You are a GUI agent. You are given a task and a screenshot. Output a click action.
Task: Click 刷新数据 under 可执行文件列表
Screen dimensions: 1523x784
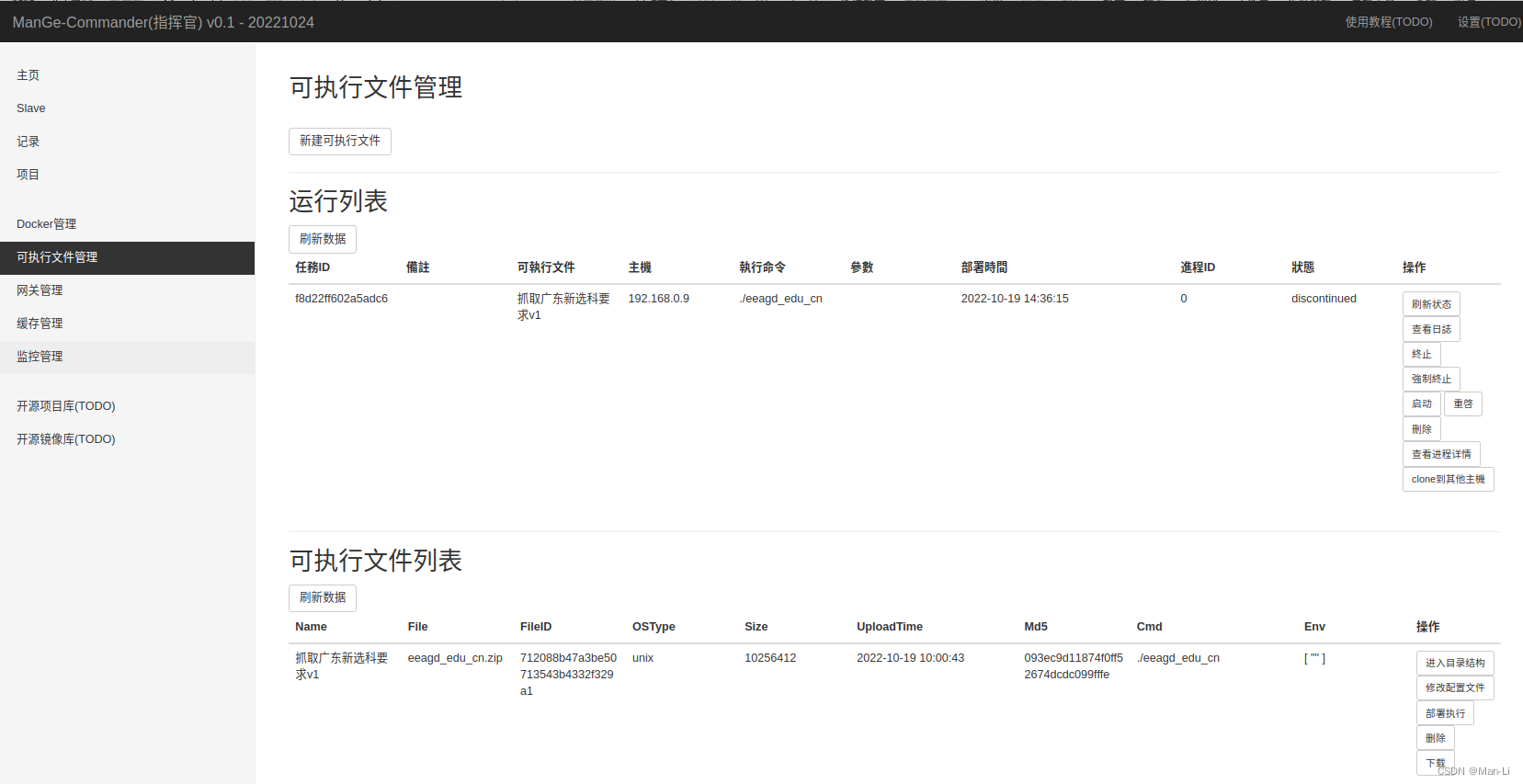(323, 597)
